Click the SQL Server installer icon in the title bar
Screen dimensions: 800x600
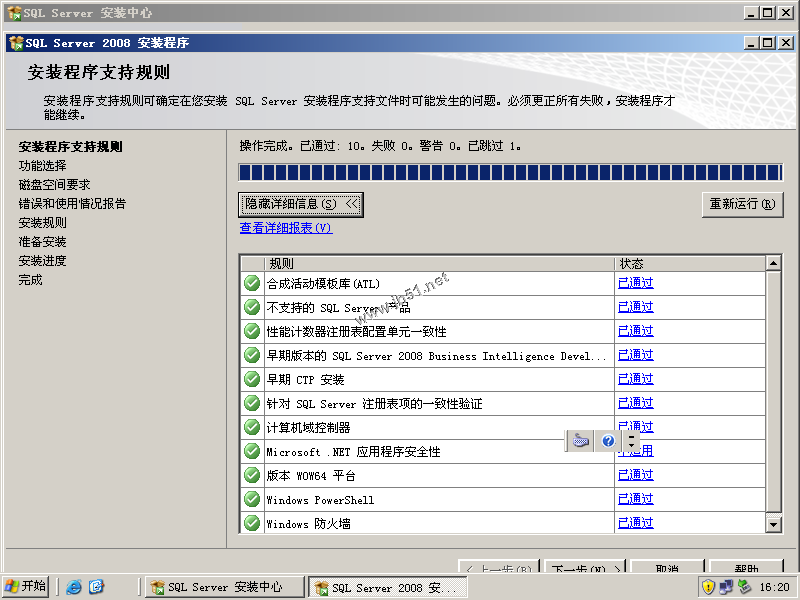pos(16,41)
